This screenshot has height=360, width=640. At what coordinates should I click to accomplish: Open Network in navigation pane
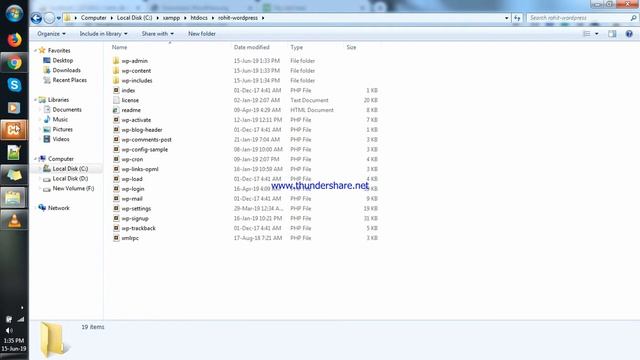(58, 208)
